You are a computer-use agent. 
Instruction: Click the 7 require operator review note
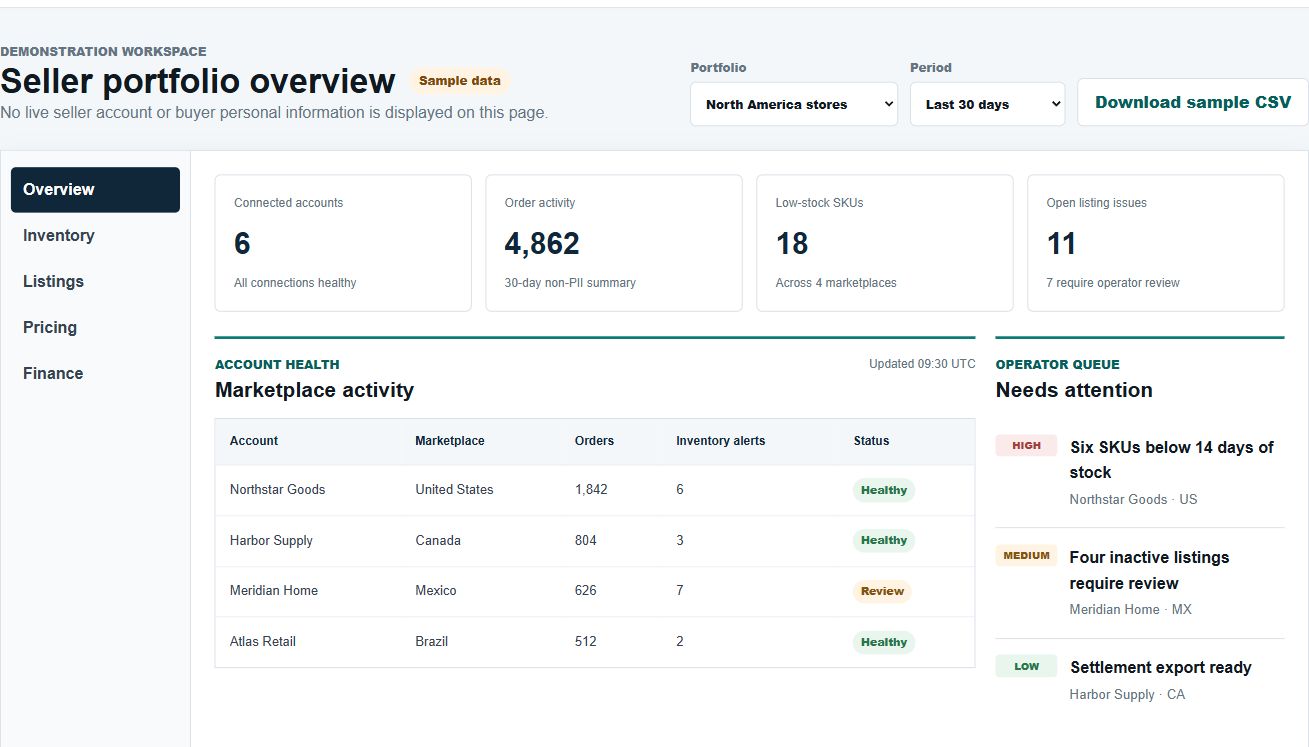[1113, 283]
